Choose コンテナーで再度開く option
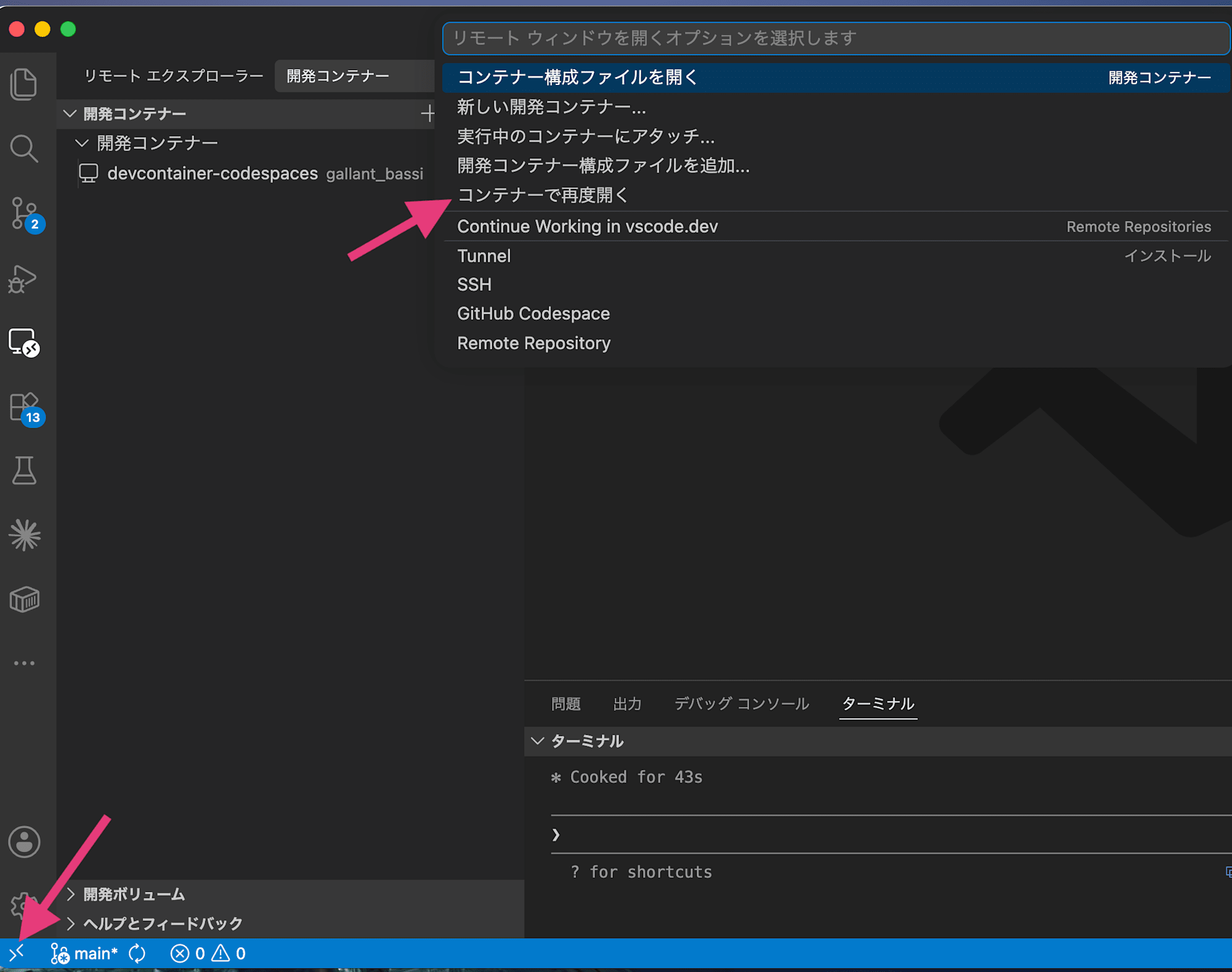Image resolution: width=1232 pixels, height=972 pixels. [x=836, y=195]
